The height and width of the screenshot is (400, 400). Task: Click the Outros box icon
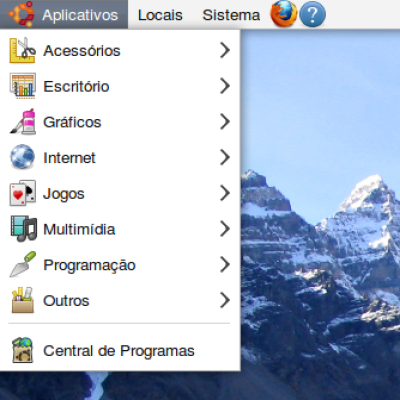(x=22, y=300)
